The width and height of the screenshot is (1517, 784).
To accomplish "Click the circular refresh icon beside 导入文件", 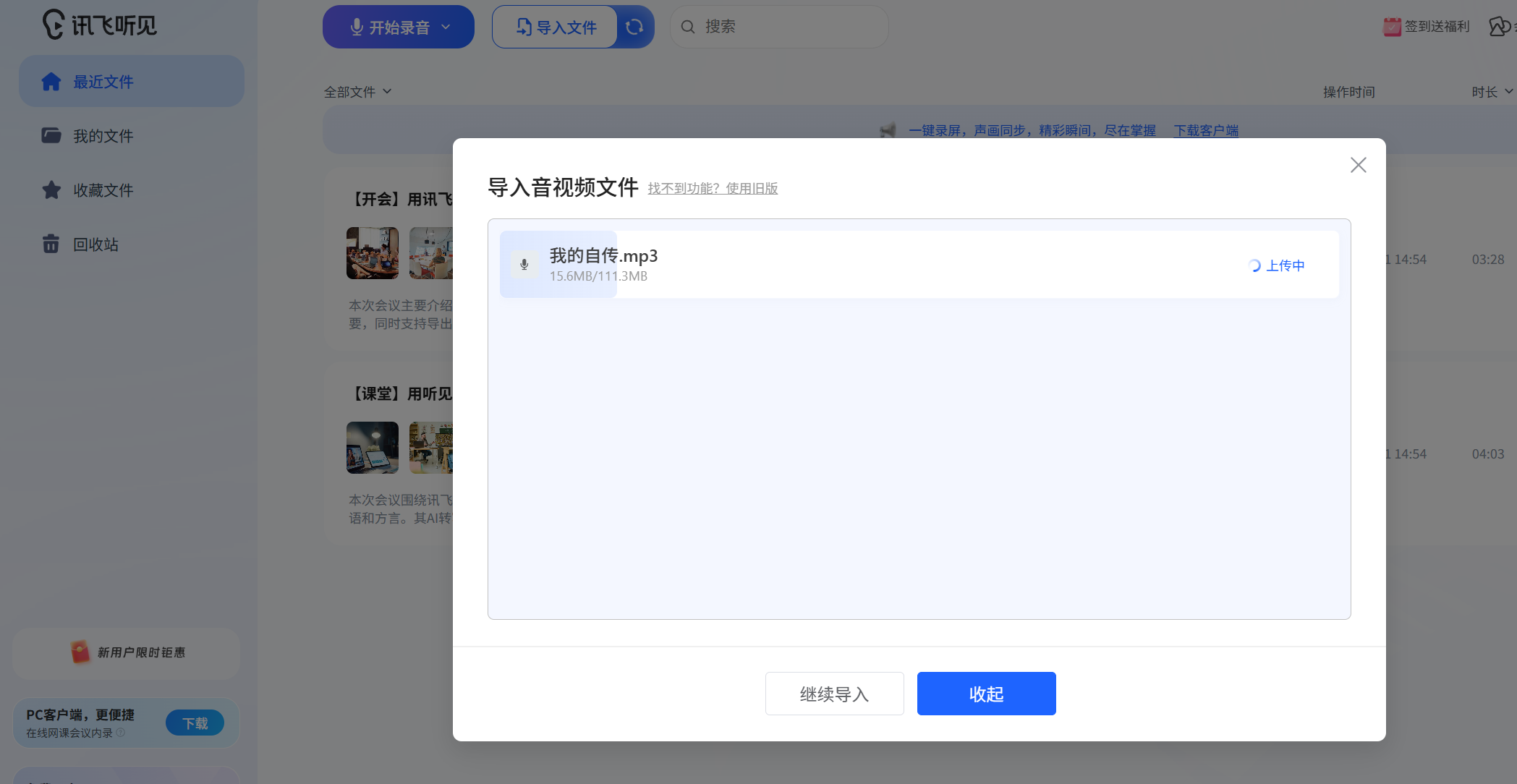I will [x=635, y=26].
